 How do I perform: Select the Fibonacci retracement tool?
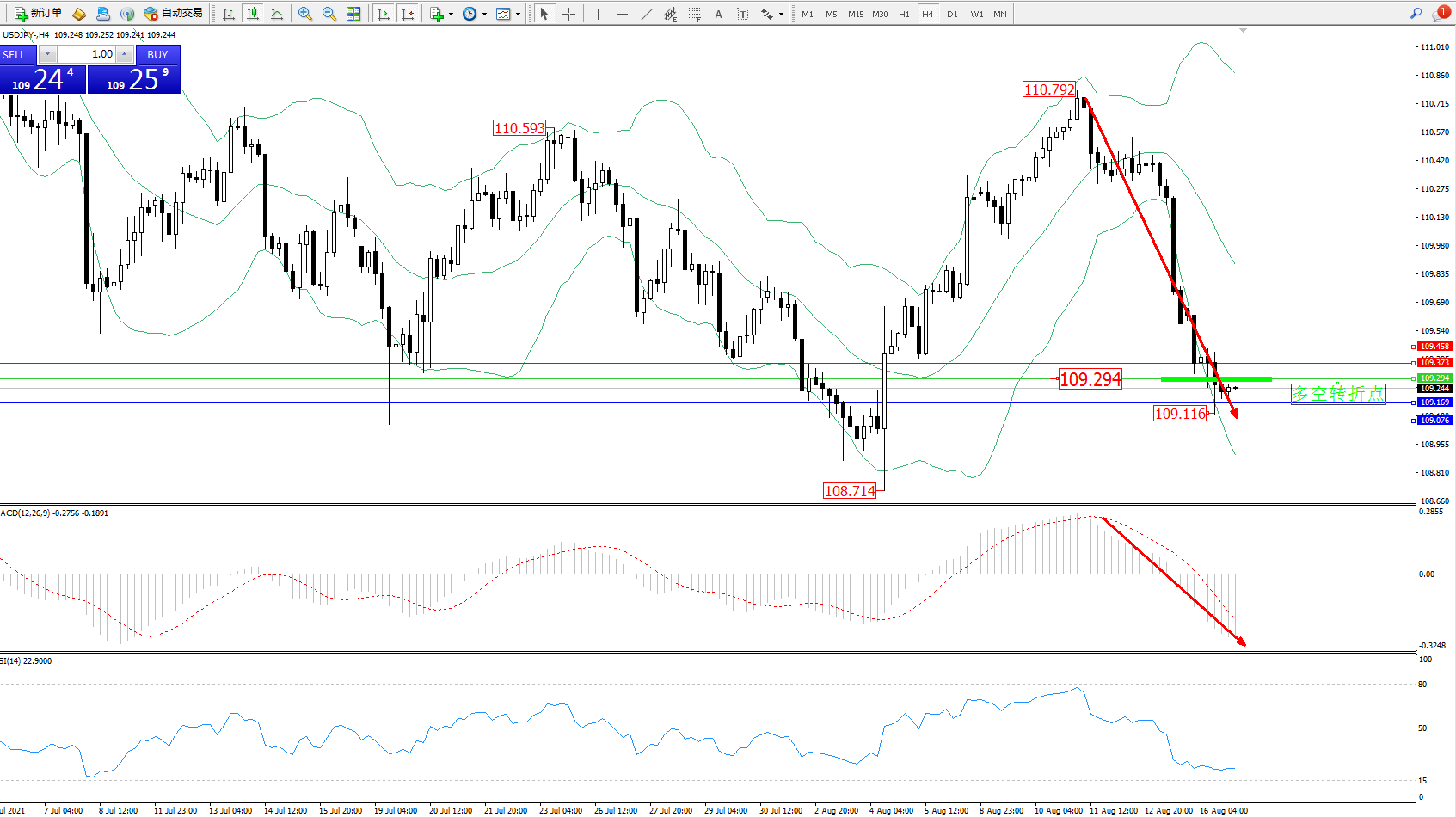tap(695, 14)
